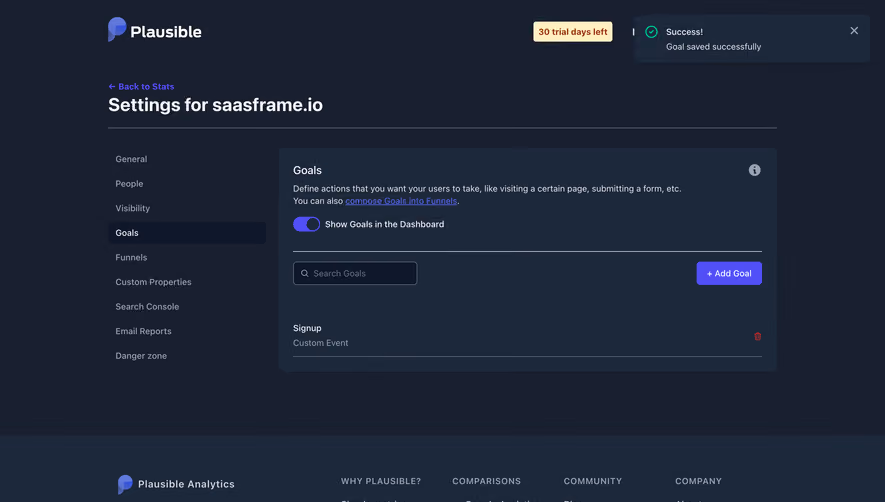The image size is (885, 502).
Task: Click the Goal saved successfully message
Action: tap(713, 47)
